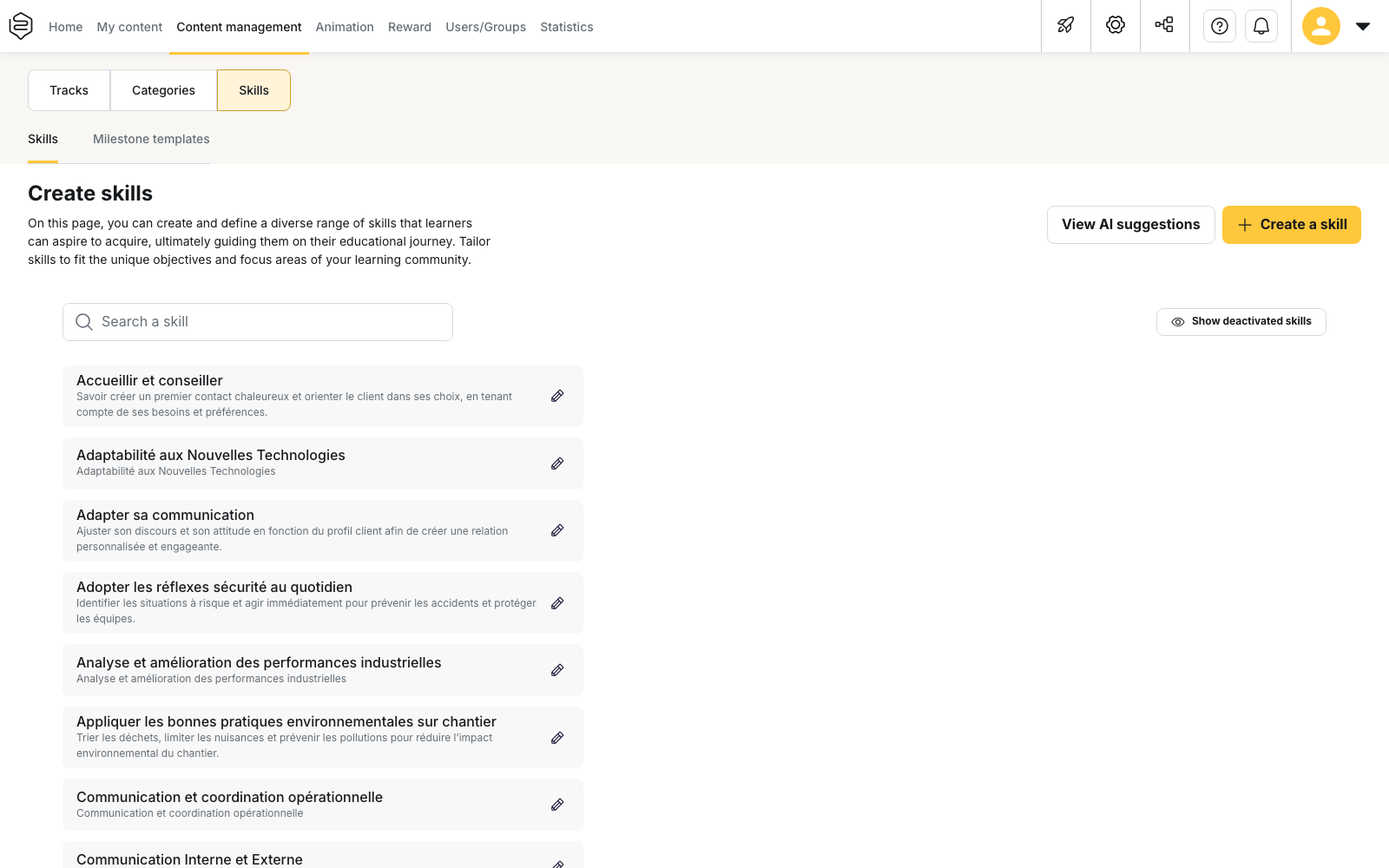Click the Accueillir et conseiller title
The image size is (1389, 868).
click(x=149, y=380)
